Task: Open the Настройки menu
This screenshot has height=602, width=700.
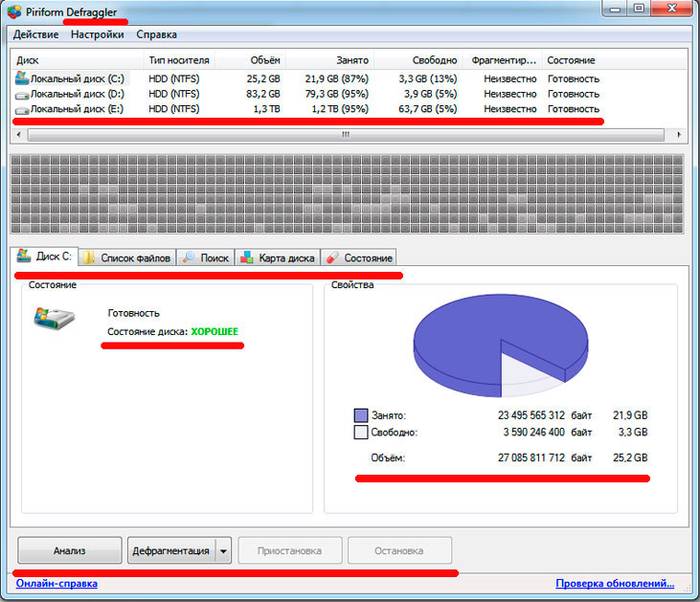Action: 97,34
